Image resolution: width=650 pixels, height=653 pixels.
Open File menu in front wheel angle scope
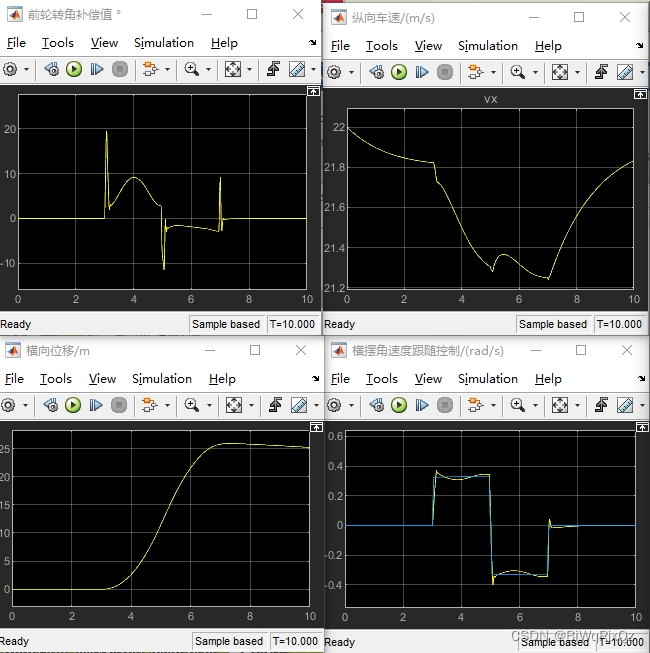coord(16,43)
